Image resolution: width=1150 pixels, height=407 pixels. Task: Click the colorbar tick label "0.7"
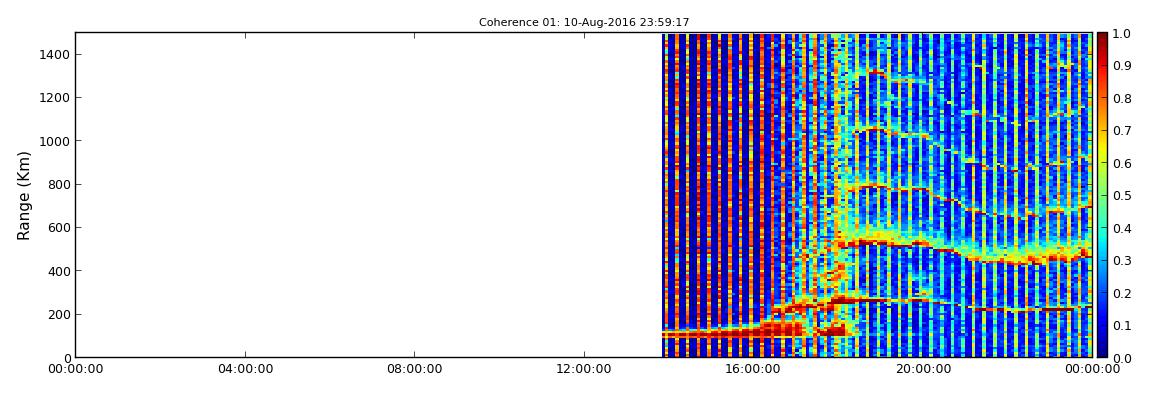(x=1124, y=131)
